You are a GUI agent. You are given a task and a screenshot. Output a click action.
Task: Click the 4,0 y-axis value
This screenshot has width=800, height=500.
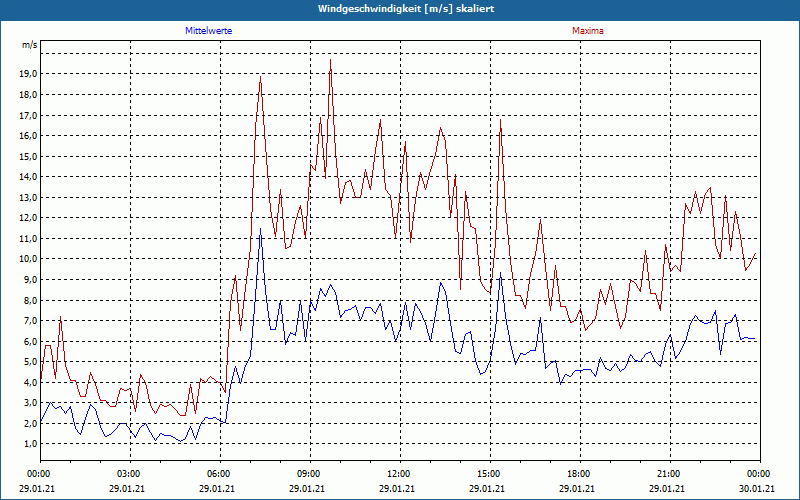30,383
